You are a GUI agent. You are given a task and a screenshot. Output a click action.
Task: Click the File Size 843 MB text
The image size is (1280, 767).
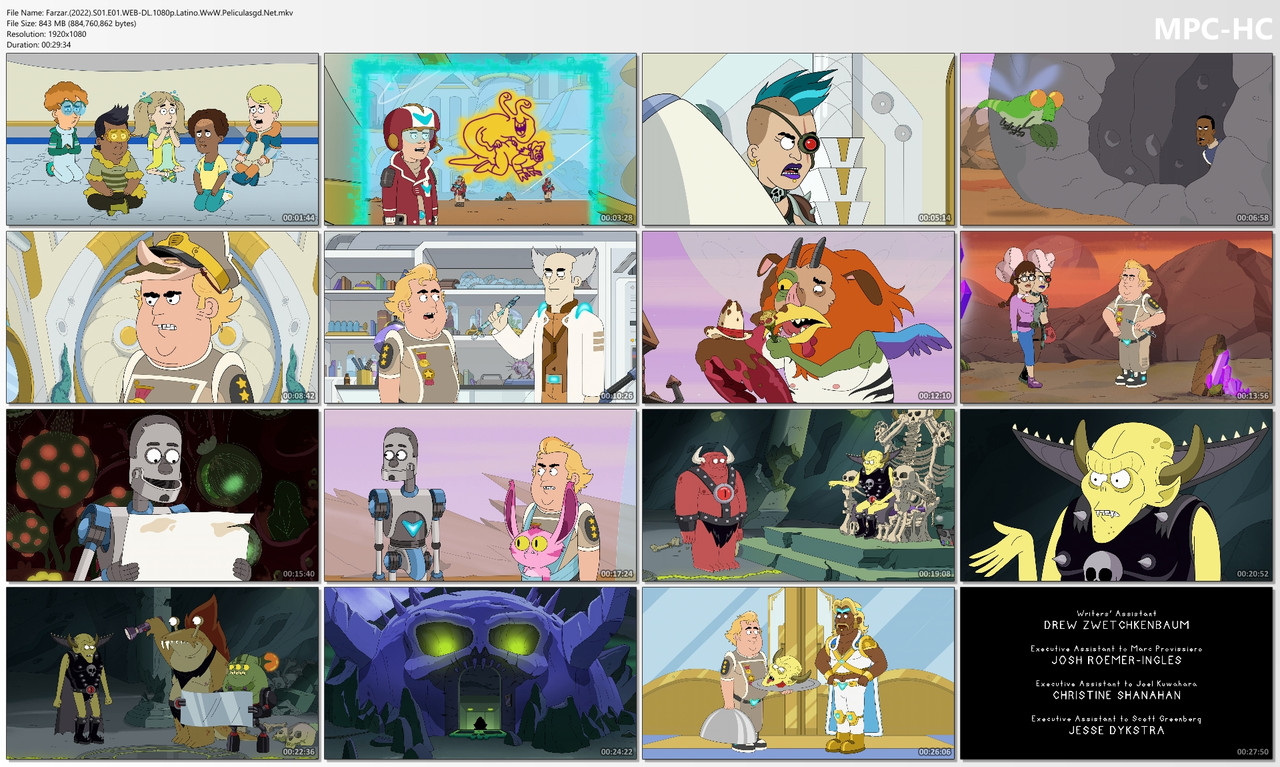[x=71, y=22]
